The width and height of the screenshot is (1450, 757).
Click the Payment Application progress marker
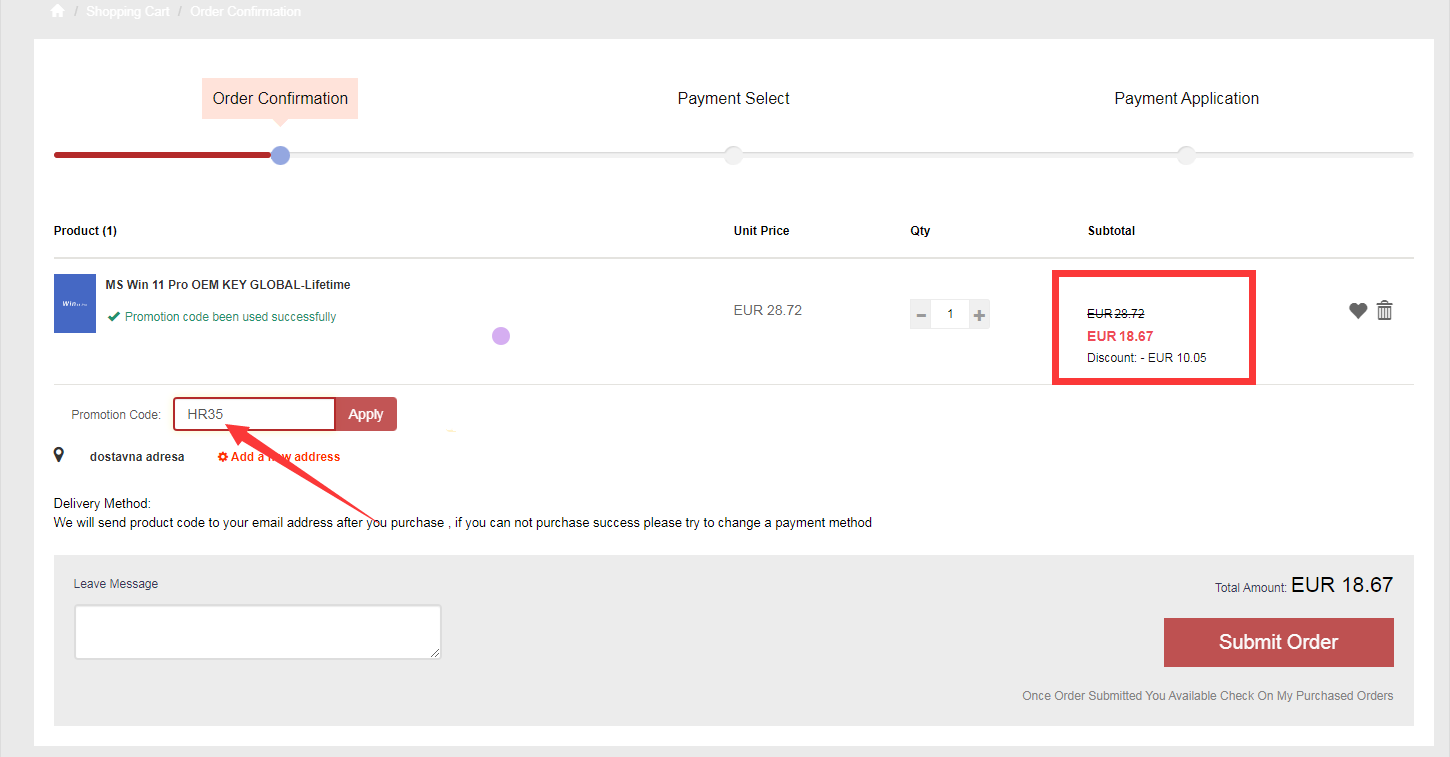[x=1186, y=155]
